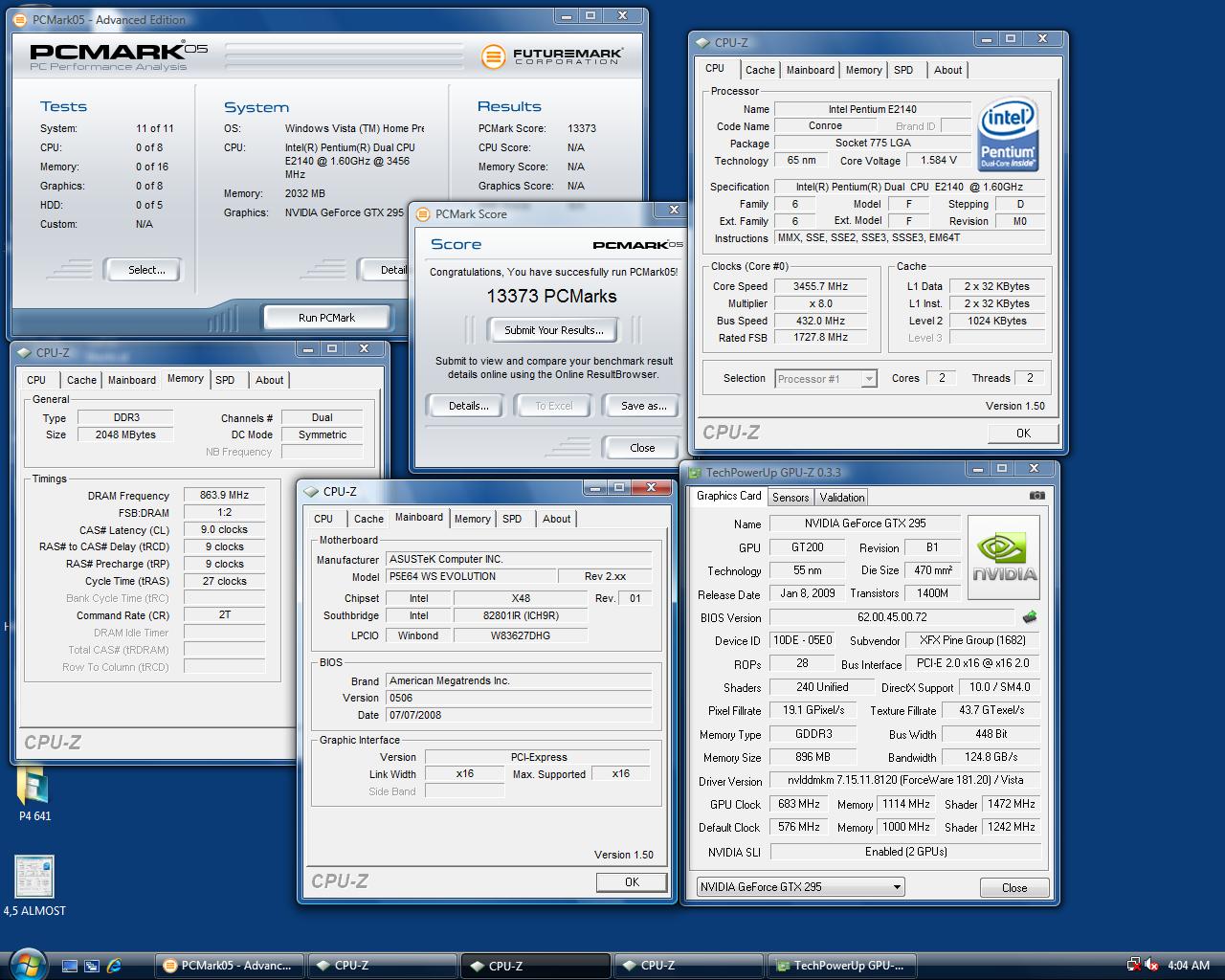Click the DRAM Frequency value 863.9 MHz
Screen dimensions: 1225x980
click(x=224, y=496)
